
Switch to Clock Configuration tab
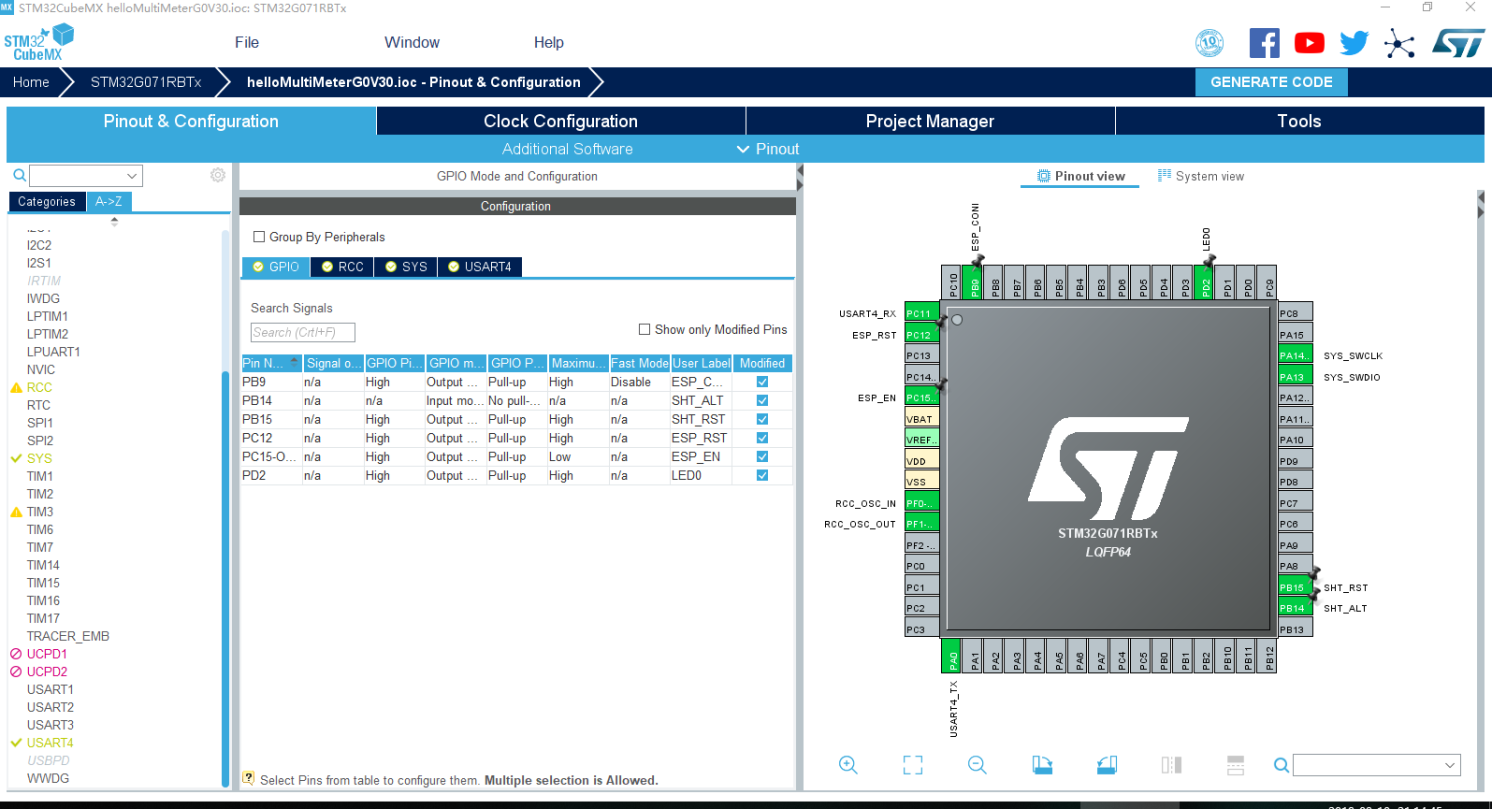pos(561,121)
